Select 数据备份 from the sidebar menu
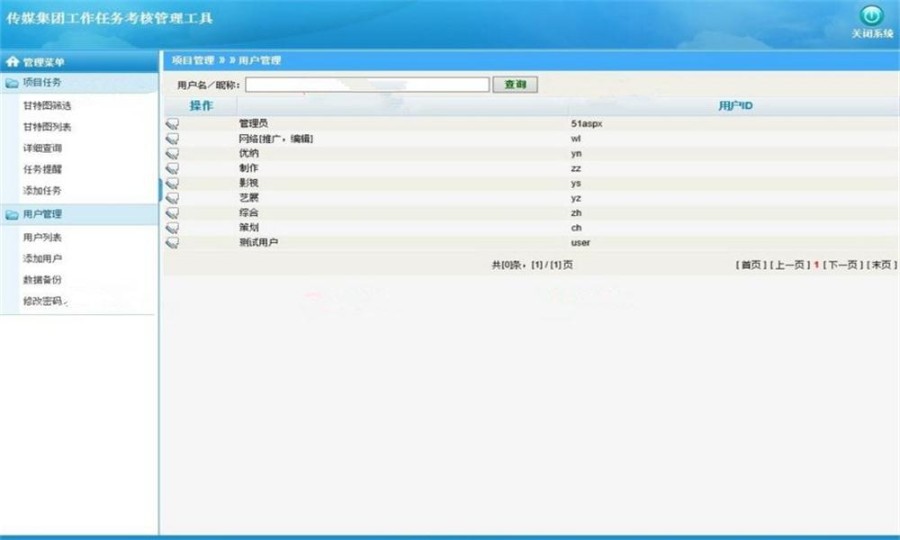The image size is (900, 540). point(43,279)
